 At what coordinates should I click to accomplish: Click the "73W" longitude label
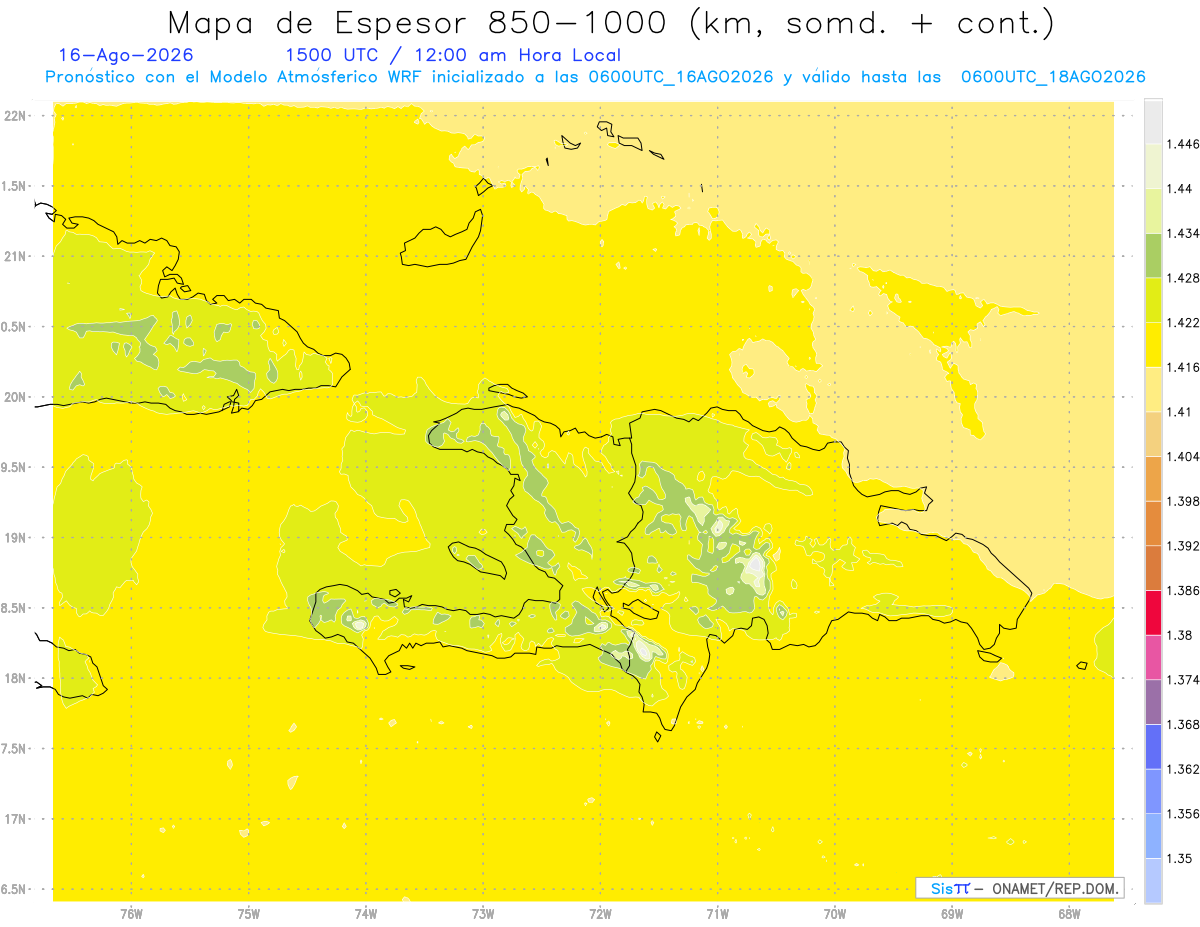click(x=483, y=913)
